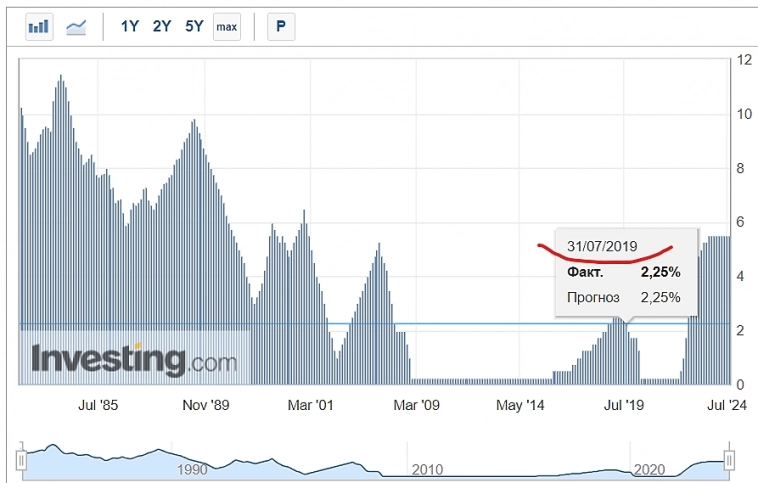Select the 1Y time range
Viewport: 758px width, 483px height.
130,27
